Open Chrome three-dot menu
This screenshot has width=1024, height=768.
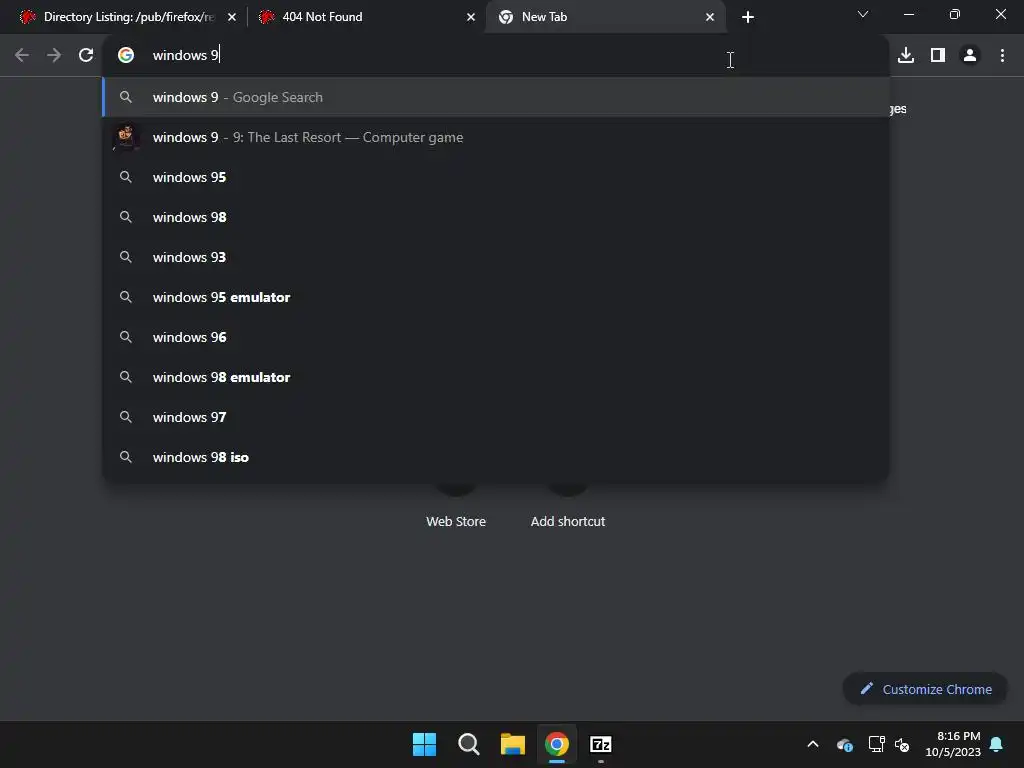1002,55
